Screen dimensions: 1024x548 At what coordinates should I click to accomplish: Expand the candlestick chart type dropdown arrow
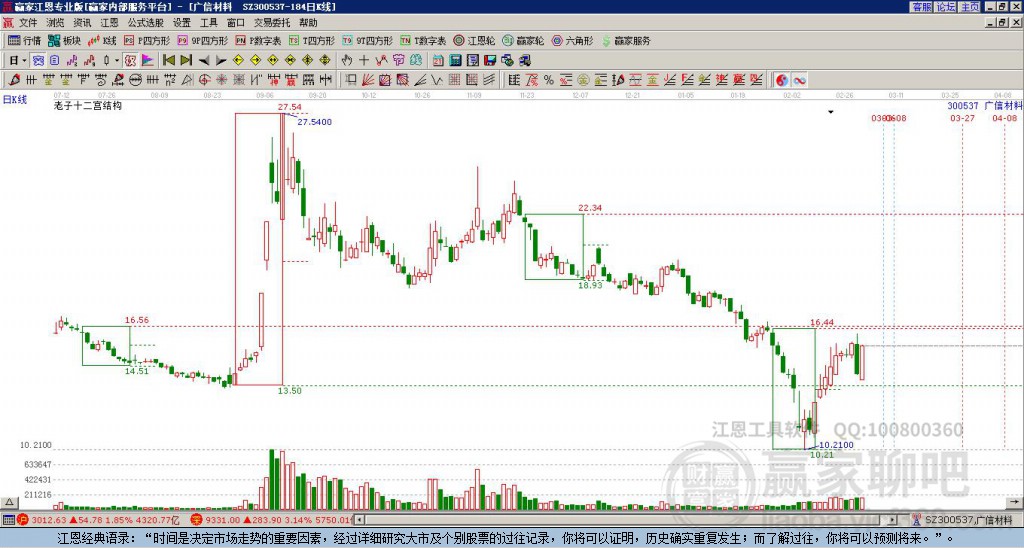point(117,60)
